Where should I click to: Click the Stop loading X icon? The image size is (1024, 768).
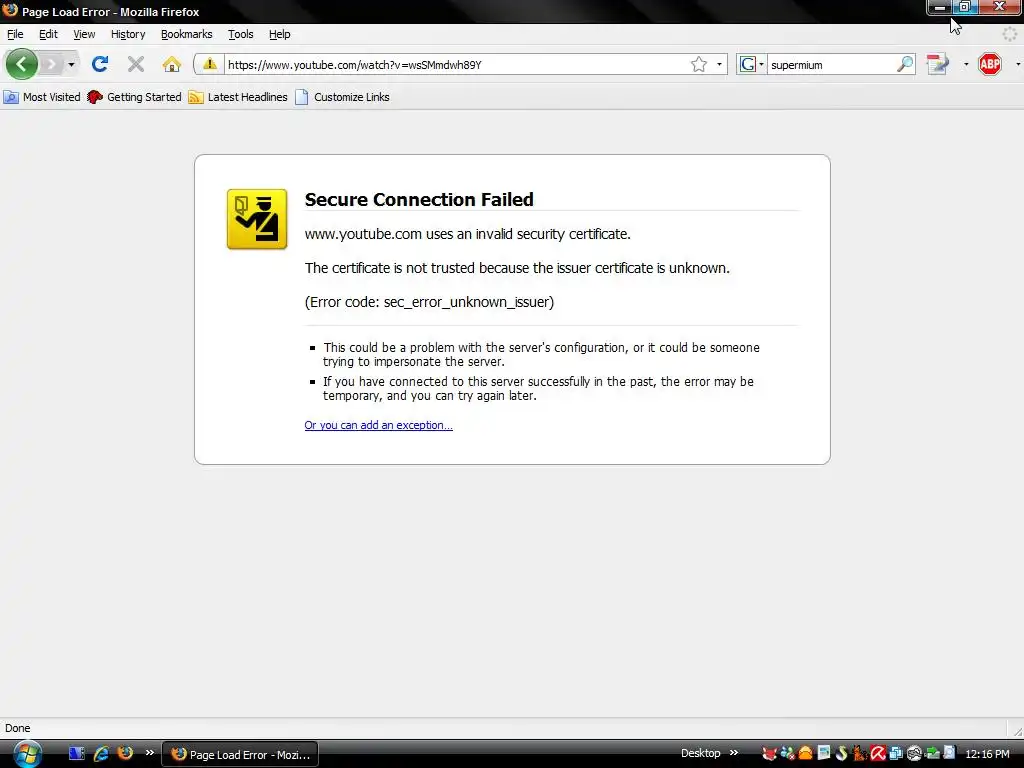[x=136, y=64]
